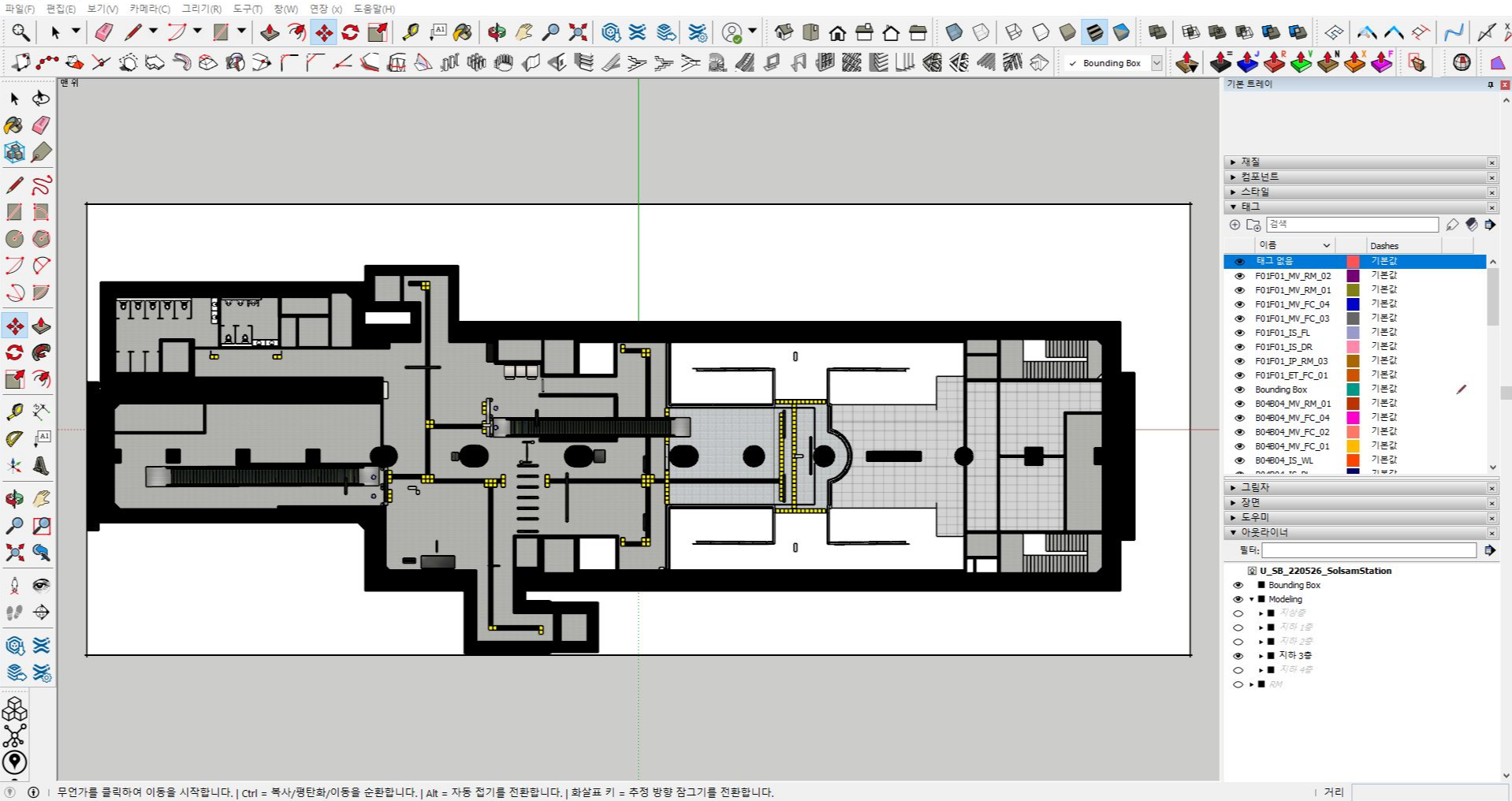Open the Bounding Box dropdown in toolbar
Screen dimensions: 1512x801
[x=1156, y=63]
